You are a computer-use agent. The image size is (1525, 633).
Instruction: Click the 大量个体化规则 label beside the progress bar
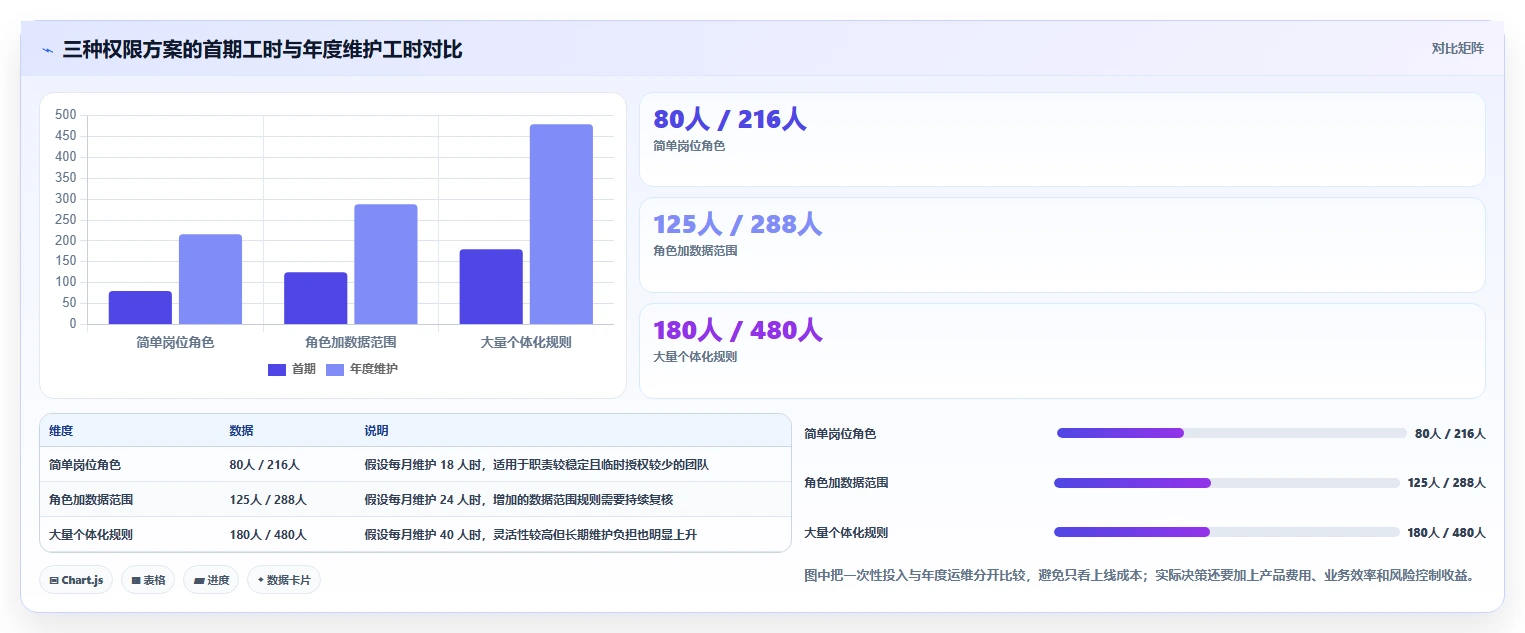pos(846,533)
